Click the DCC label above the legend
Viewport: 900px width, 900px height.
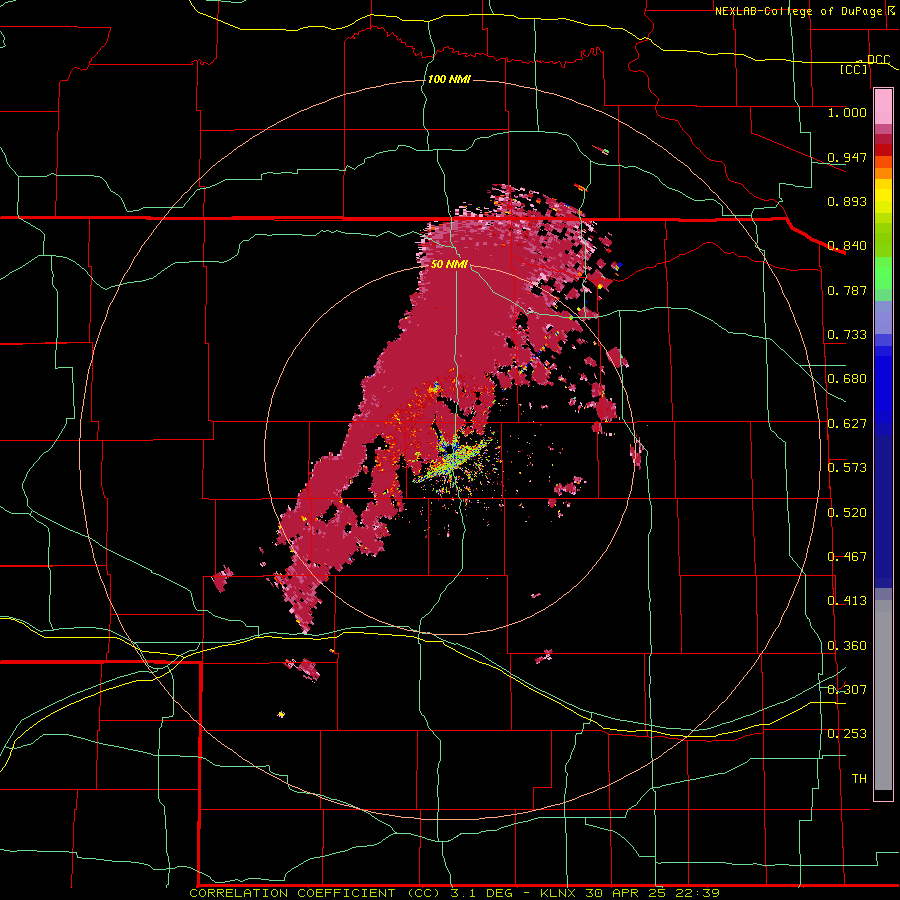(878, 60)
